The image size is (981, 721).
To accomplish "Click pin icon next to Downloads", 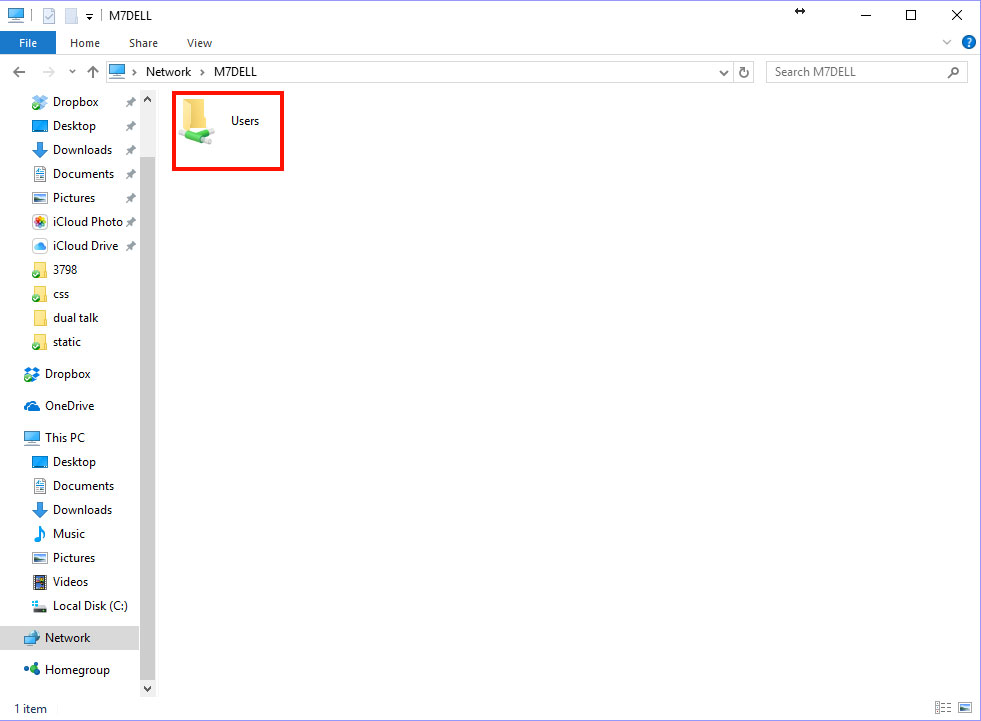I will [131, 150].
